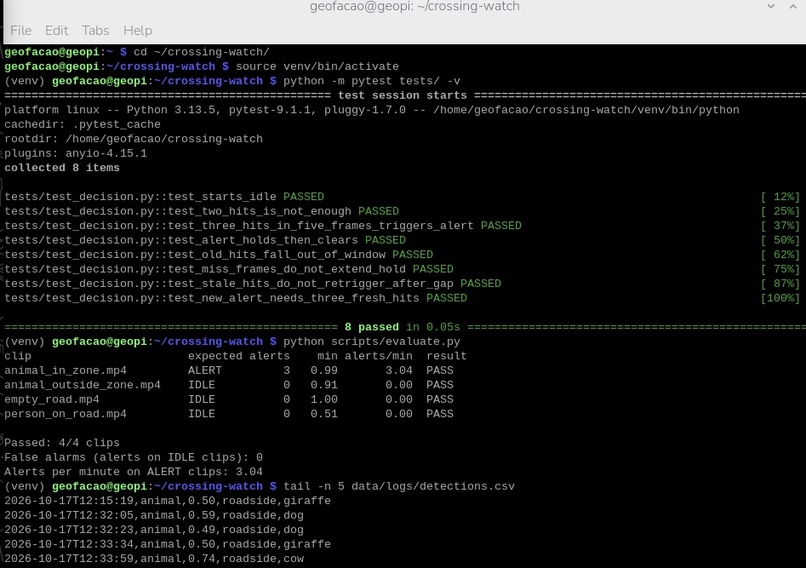Viewport: 806px width, 568px height.
Task: Open the Help menu
Action: point(138,31)
